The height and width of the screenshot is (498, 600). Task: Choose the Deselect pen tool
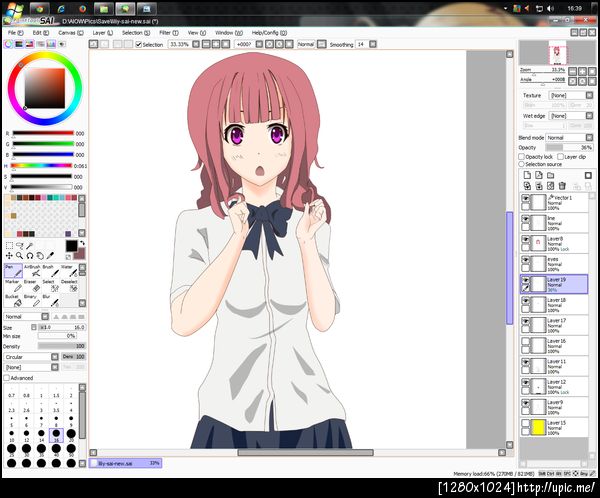[69, 286]
